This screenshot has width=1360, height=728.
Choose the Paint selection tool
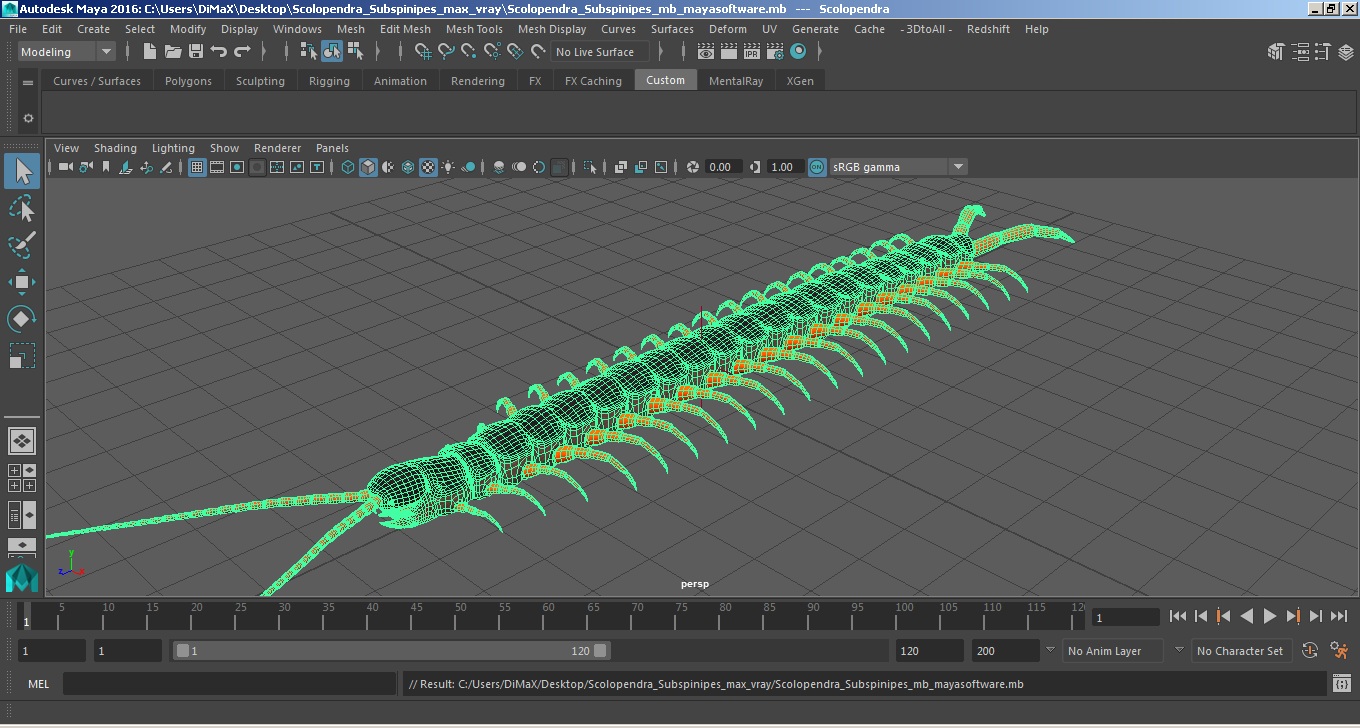click(x=22, y=245)
